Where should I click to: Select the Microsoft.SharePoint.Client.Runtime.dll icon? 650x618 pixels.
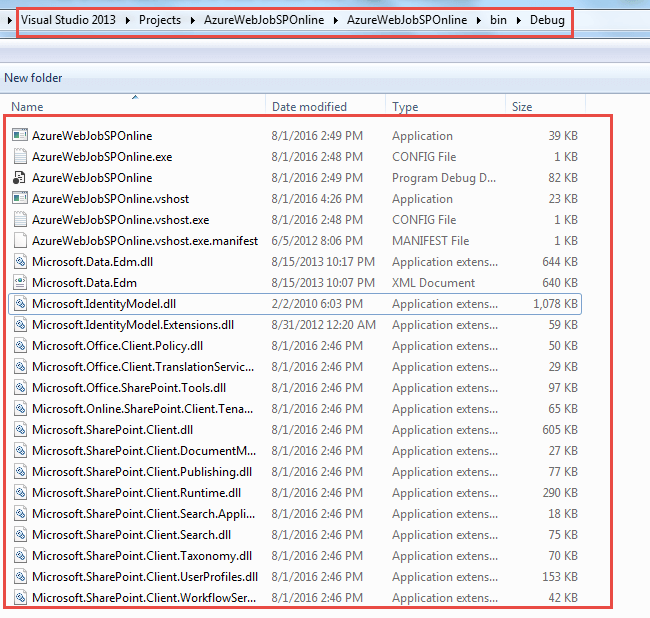pyautogui.click(x=20, y=492)
